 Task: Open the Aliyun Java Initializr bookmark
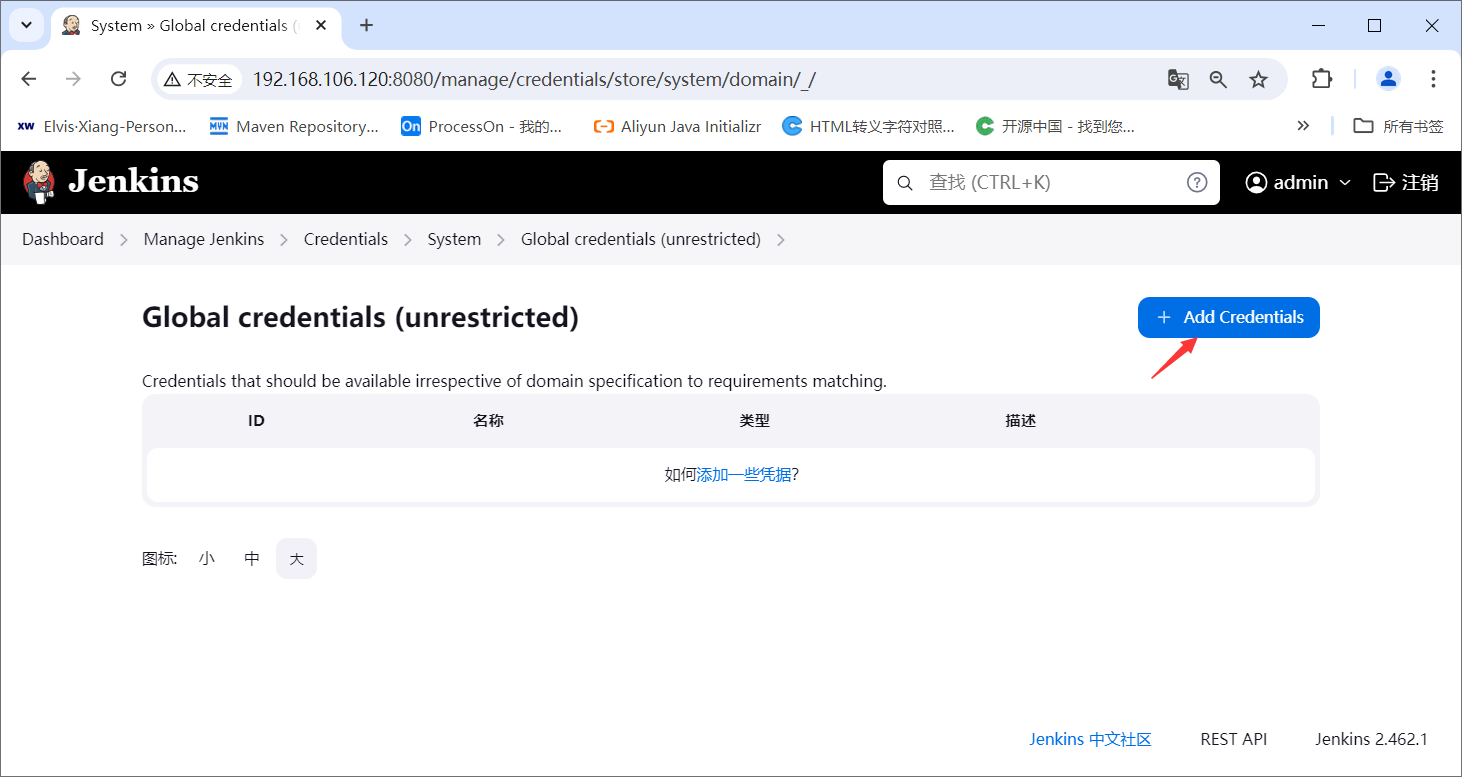click(677, 126)
